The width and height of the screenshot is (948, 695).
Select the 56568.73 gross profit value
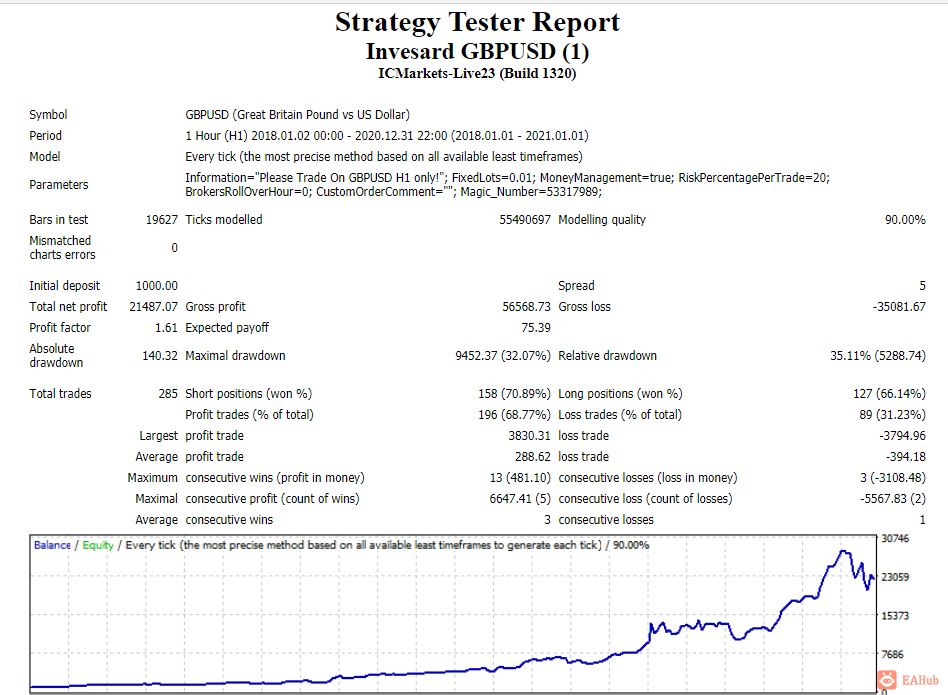click(x=527, y=306)
